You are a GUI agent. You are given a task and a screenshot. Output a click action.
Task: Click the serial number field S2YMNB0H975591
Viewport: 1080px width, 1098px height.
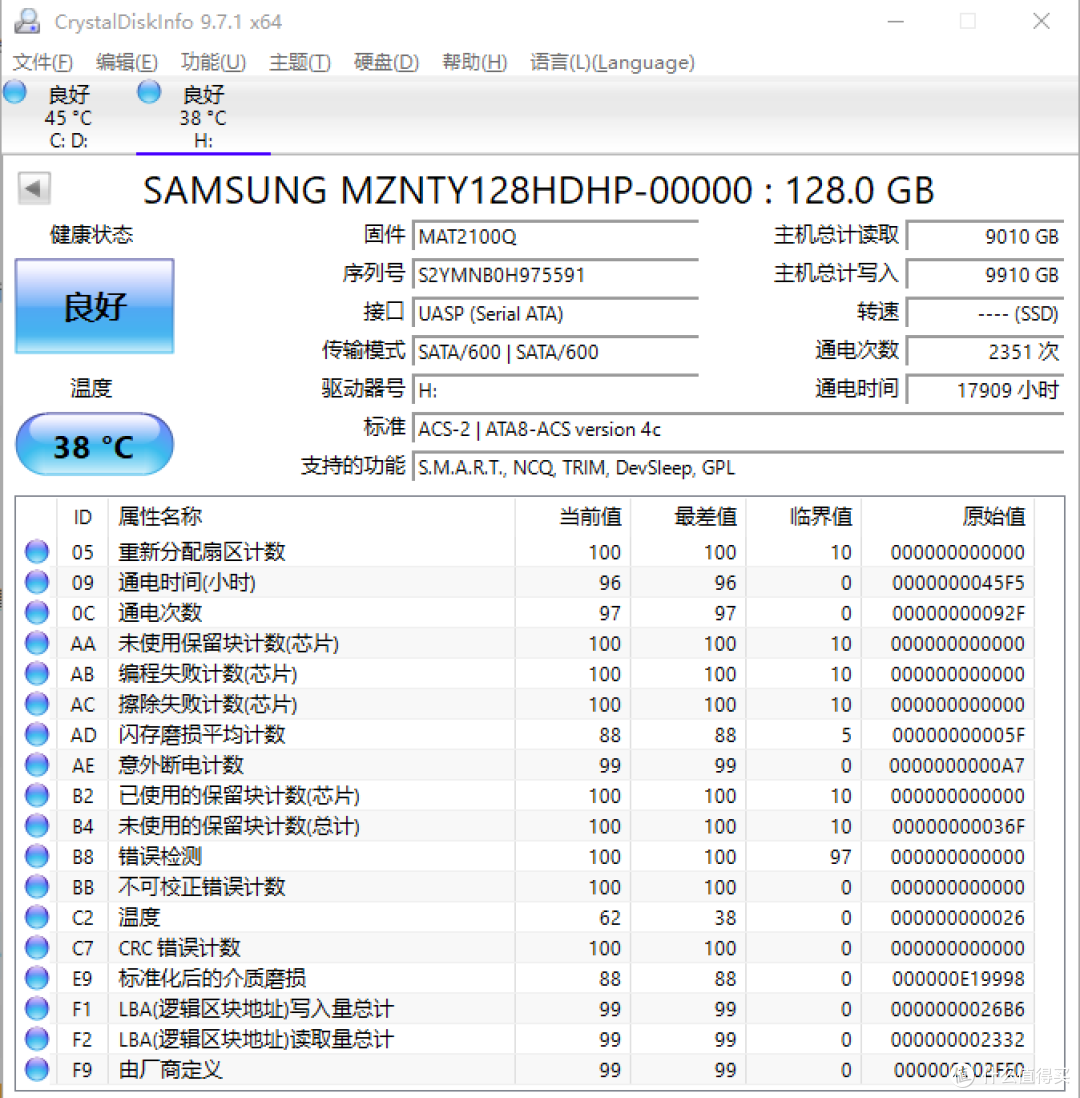tap(555, 274)
